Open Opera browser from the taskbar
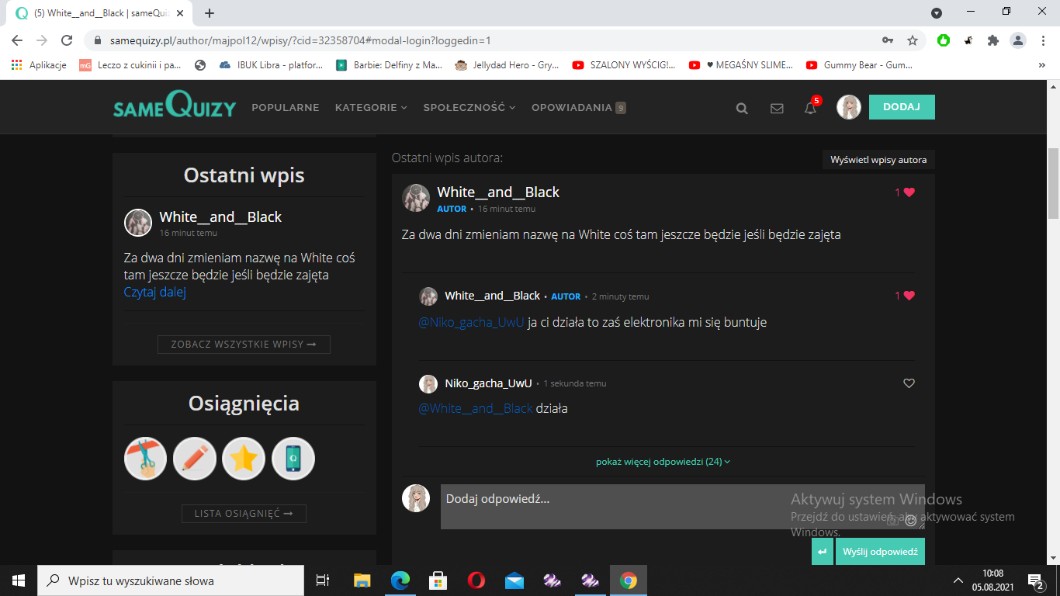Image resolution: width=1060 pixels, height=596 pixels. [x=476, y=580]
